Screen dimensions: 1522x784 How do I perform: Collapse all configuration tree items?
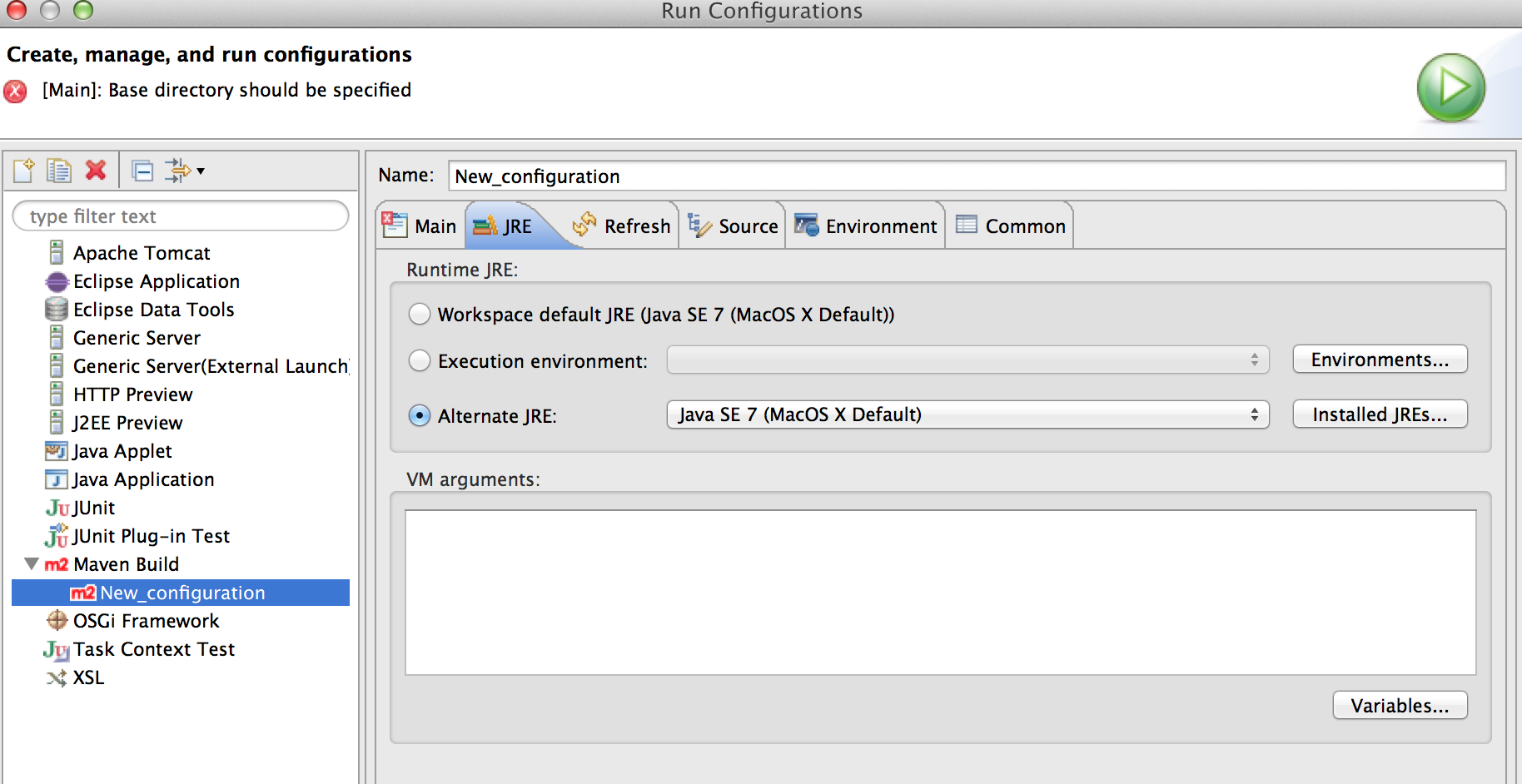pyautogui.click(x=143, y=171)
